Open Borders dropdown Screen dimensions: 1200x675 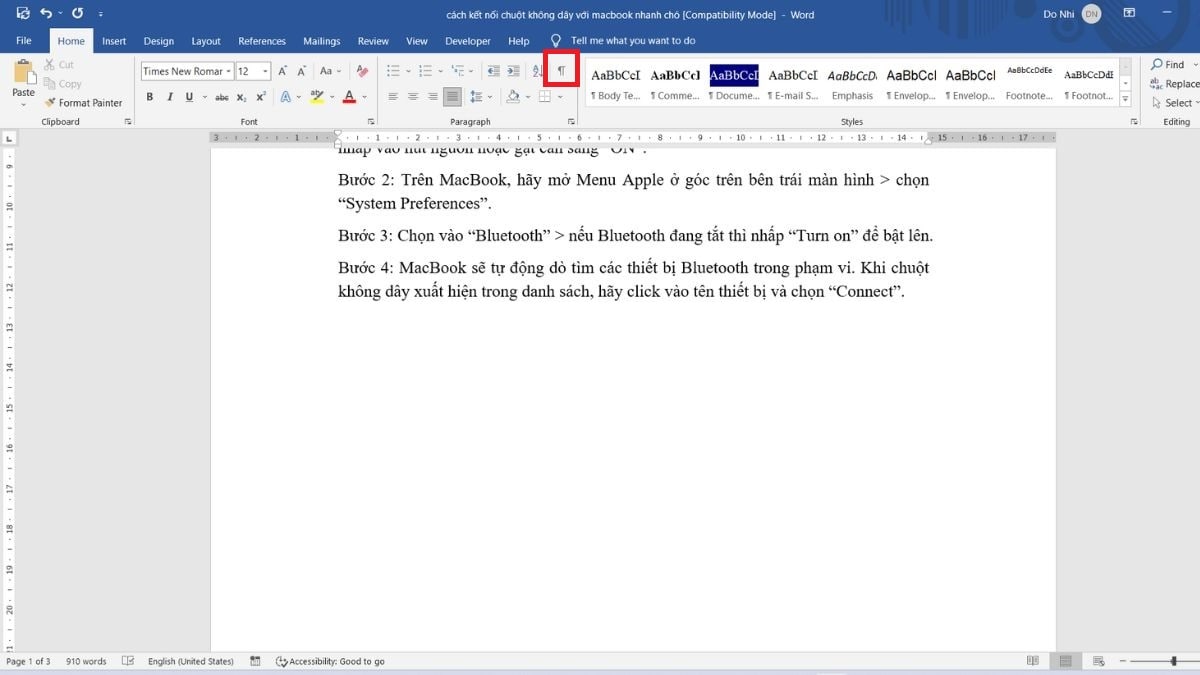560,97
